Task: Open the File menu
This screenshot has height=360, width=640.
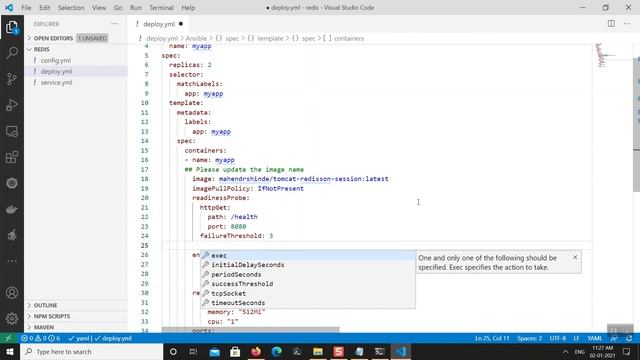Action: pyautogui.click(x=26, y=7)
